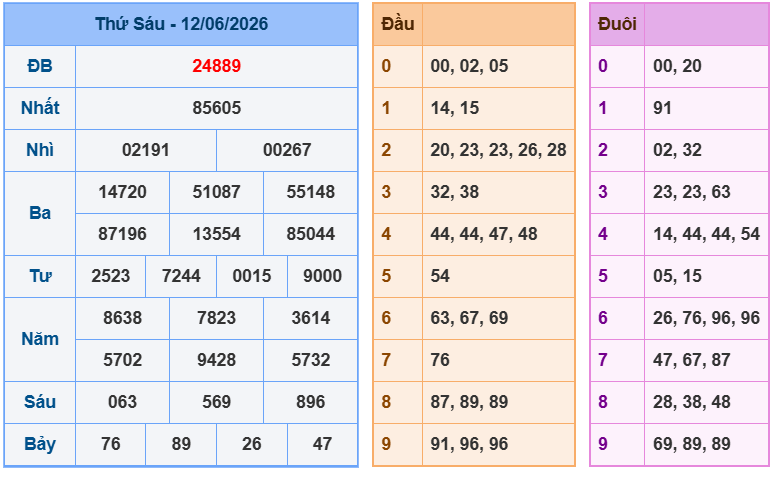Select the Tư prize number 2523
This screenshot has height=477, width=772.
pos(111,276)
